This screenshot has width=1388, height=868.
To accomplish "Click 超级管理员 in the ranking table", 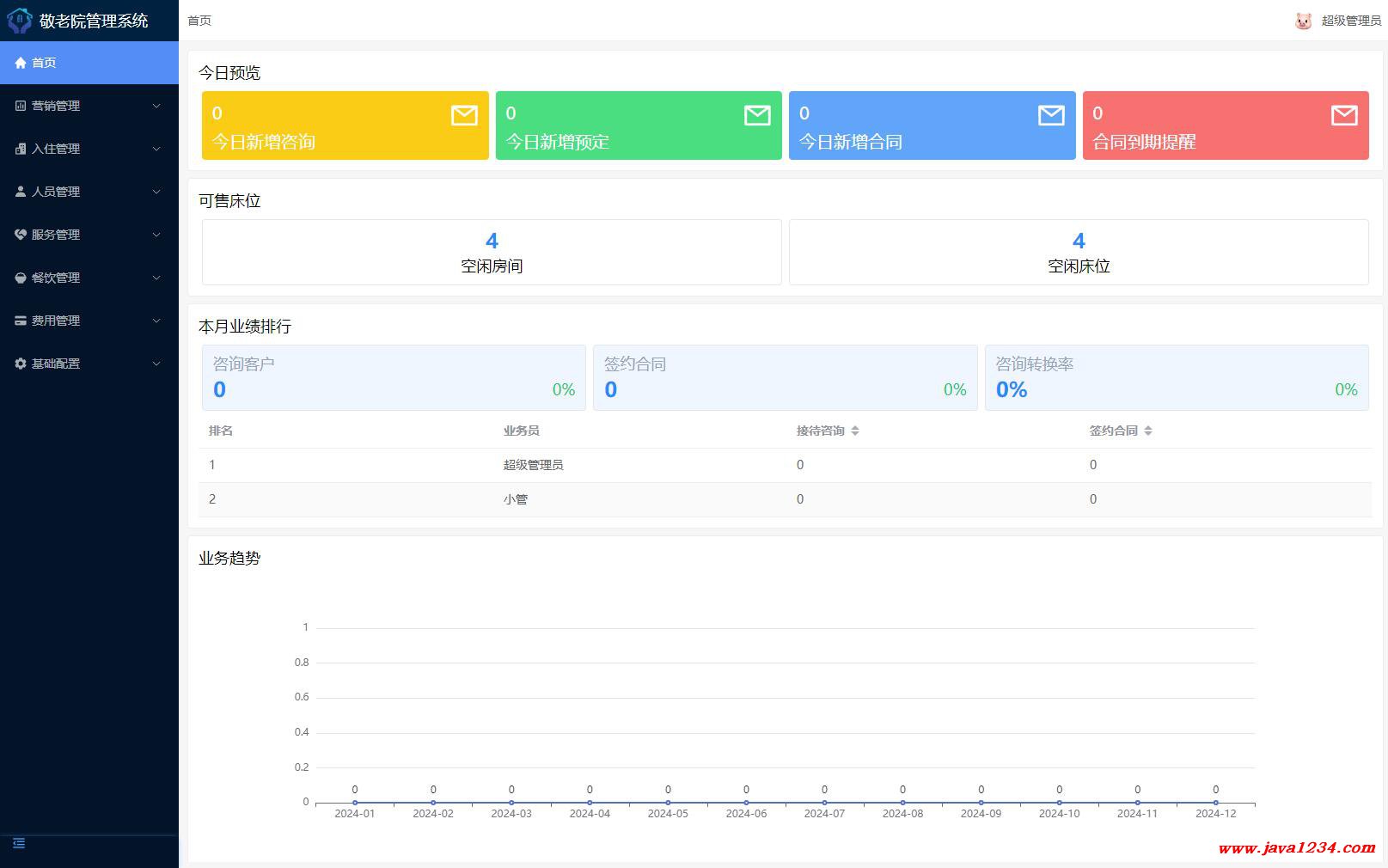I will click(x=533, y=465).
